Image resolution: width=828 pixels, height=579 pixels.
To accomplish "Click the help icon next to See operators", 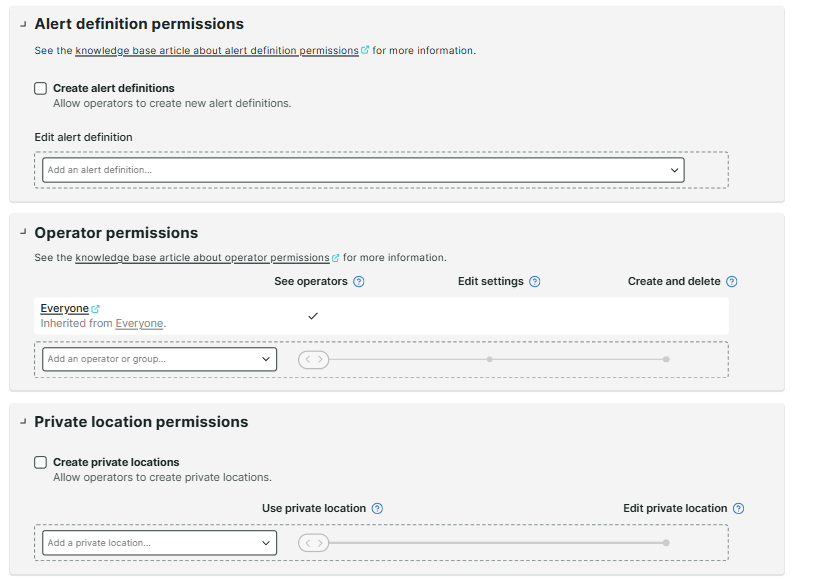I will 360,281.
